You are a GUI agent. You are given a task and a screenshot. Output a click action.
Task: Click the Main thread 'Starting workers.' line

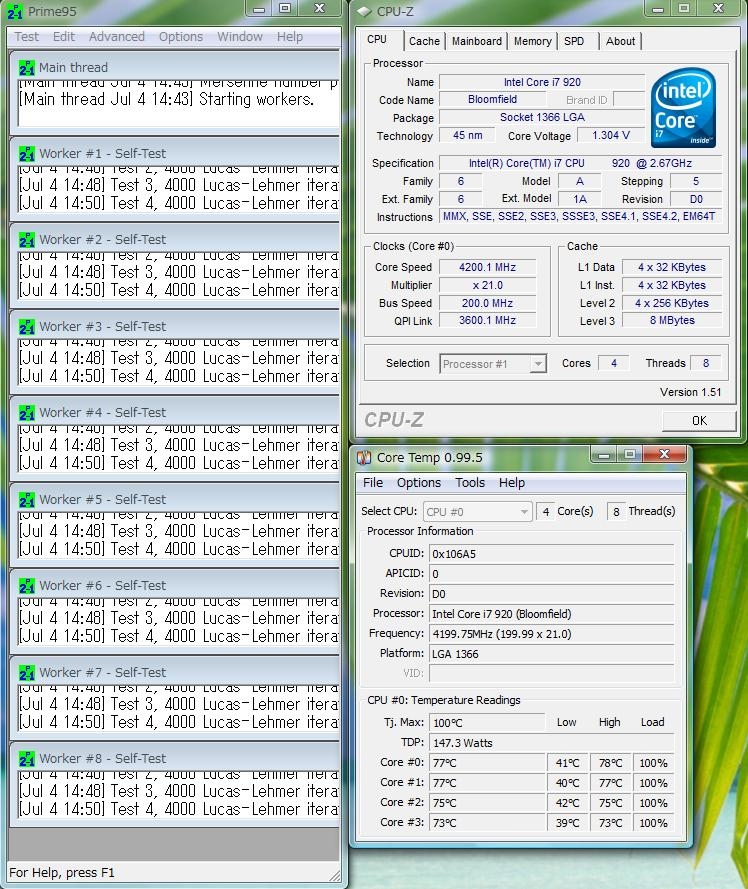166,99
